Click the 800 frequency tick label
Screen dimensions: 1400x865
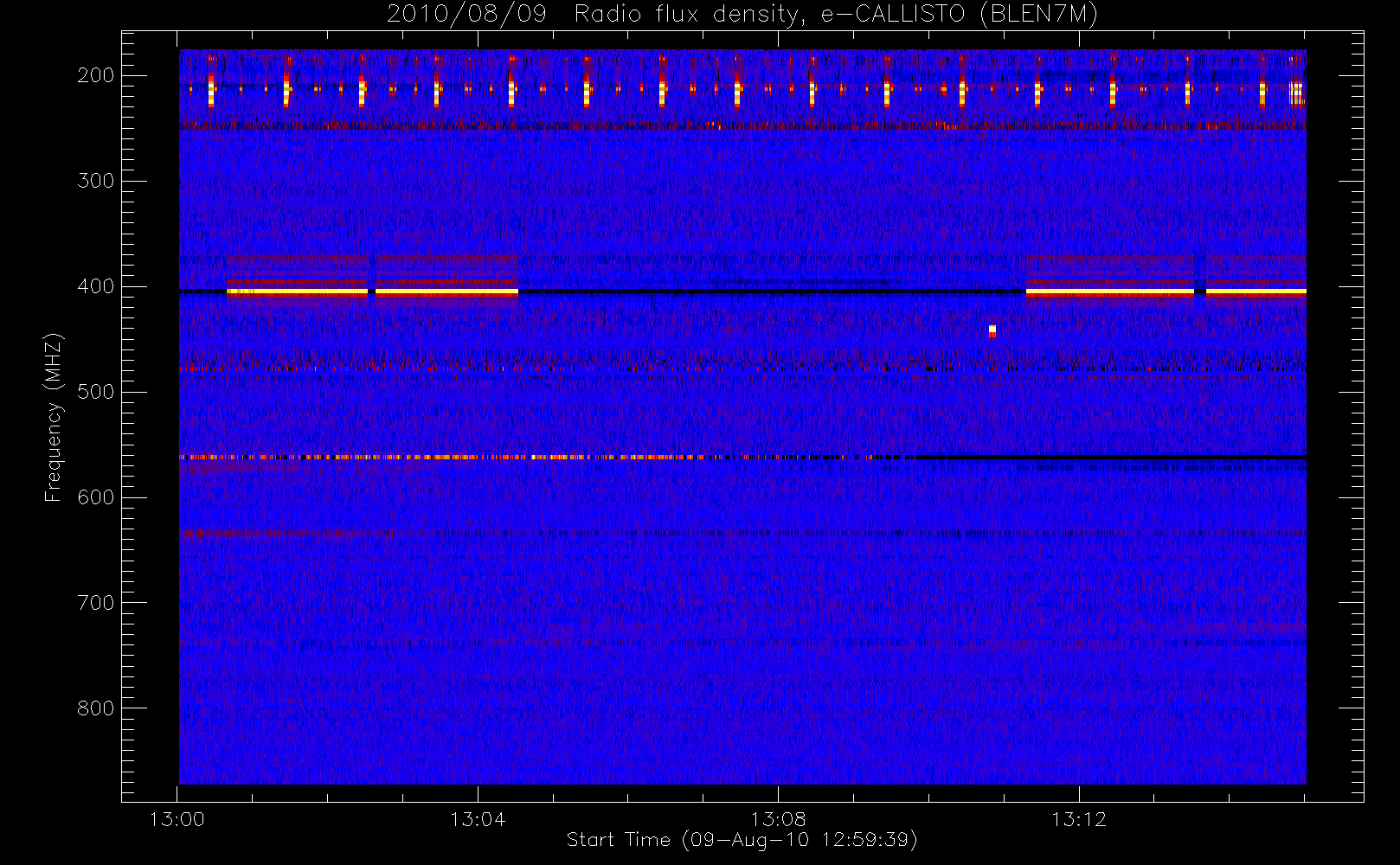[x=96, y=708]
